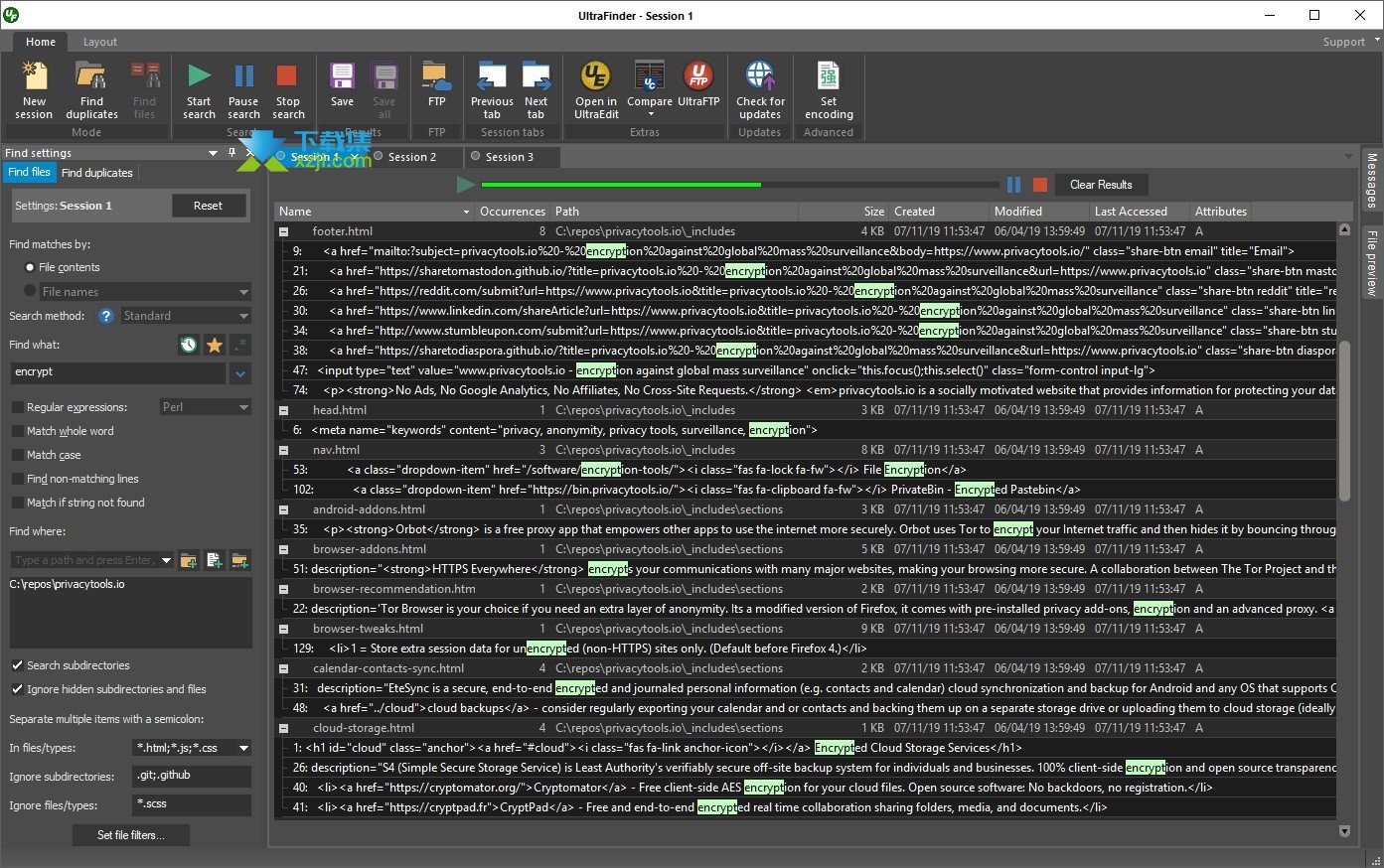Enable the Regular expressions checkbox
1384x868 pixels.
click(x=17, y=407)
